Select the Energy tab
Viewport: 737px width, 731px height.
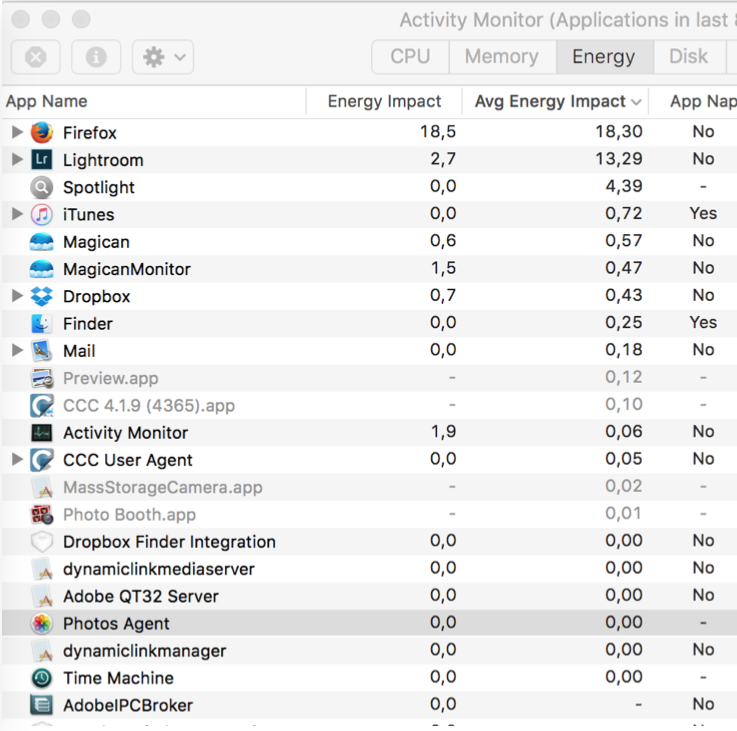(604, 56)
